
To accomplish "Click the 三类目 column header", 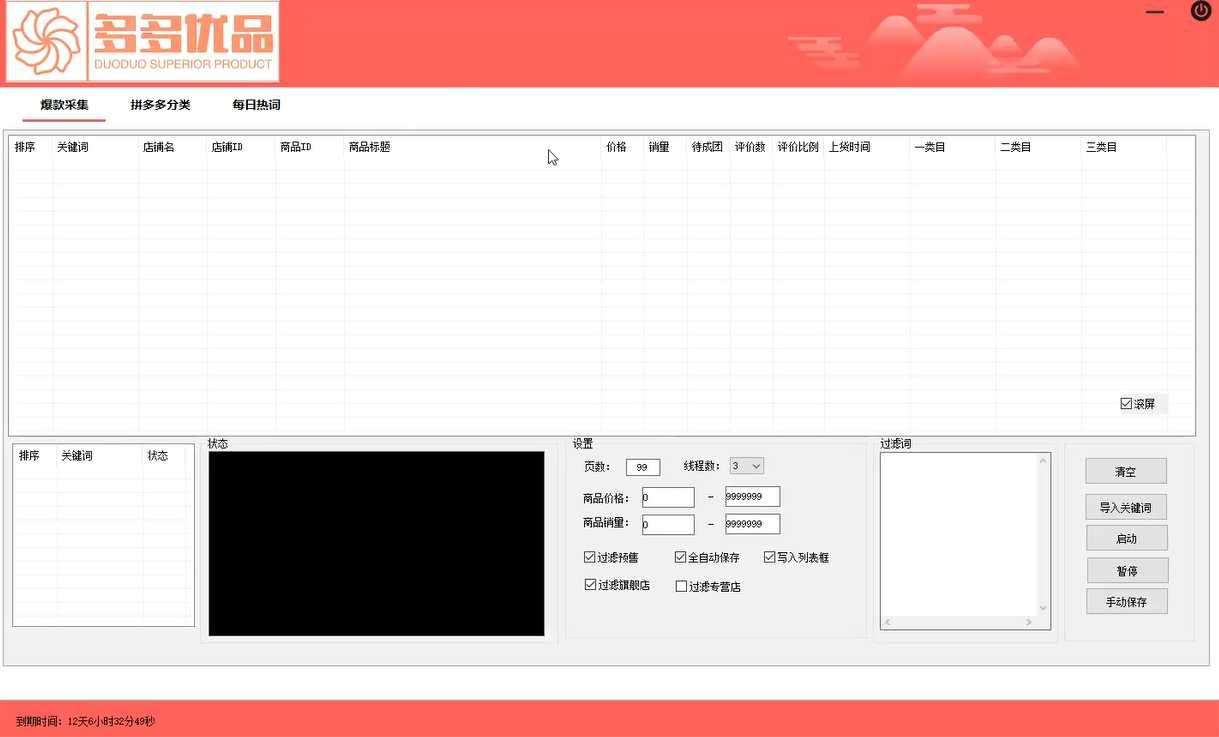I will click(x=1124, y=147).
